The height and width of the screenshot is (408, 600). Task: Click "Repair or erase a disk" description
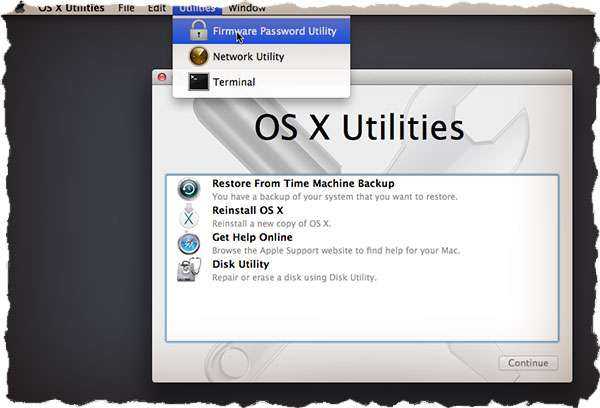294,277
